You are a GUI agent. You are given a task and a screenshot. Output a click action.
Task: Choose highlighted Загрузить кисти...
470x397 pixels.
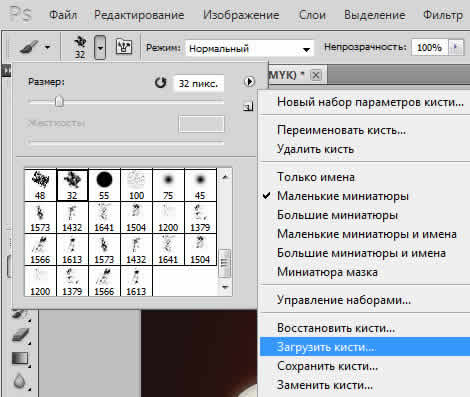[365, 347]
